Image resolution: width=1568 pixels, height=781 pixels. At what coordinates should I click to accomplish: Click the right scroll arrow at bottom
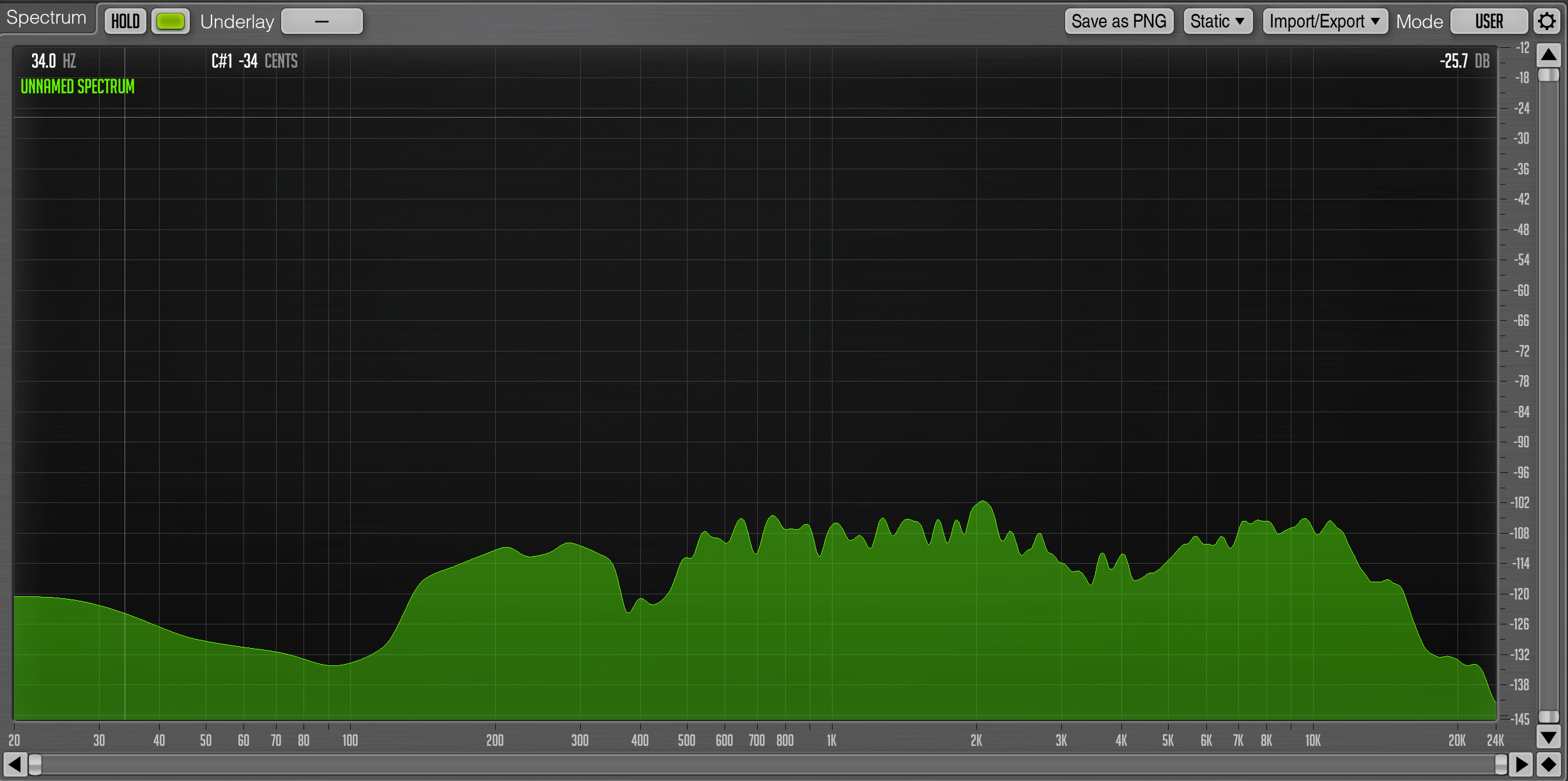click(x=1521, y=764)
